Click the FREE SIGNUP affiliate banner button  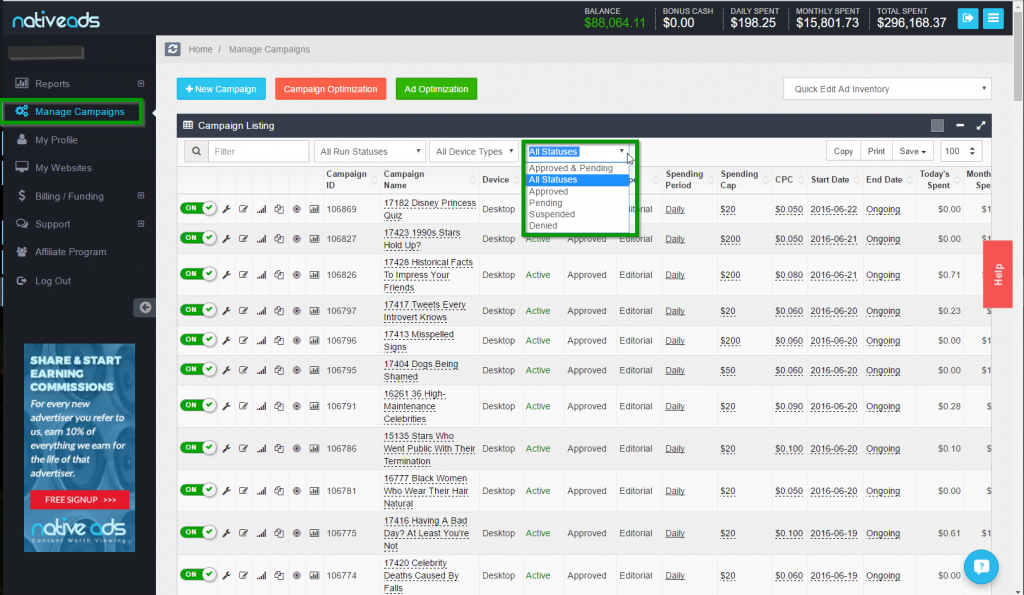coord(80,500)
